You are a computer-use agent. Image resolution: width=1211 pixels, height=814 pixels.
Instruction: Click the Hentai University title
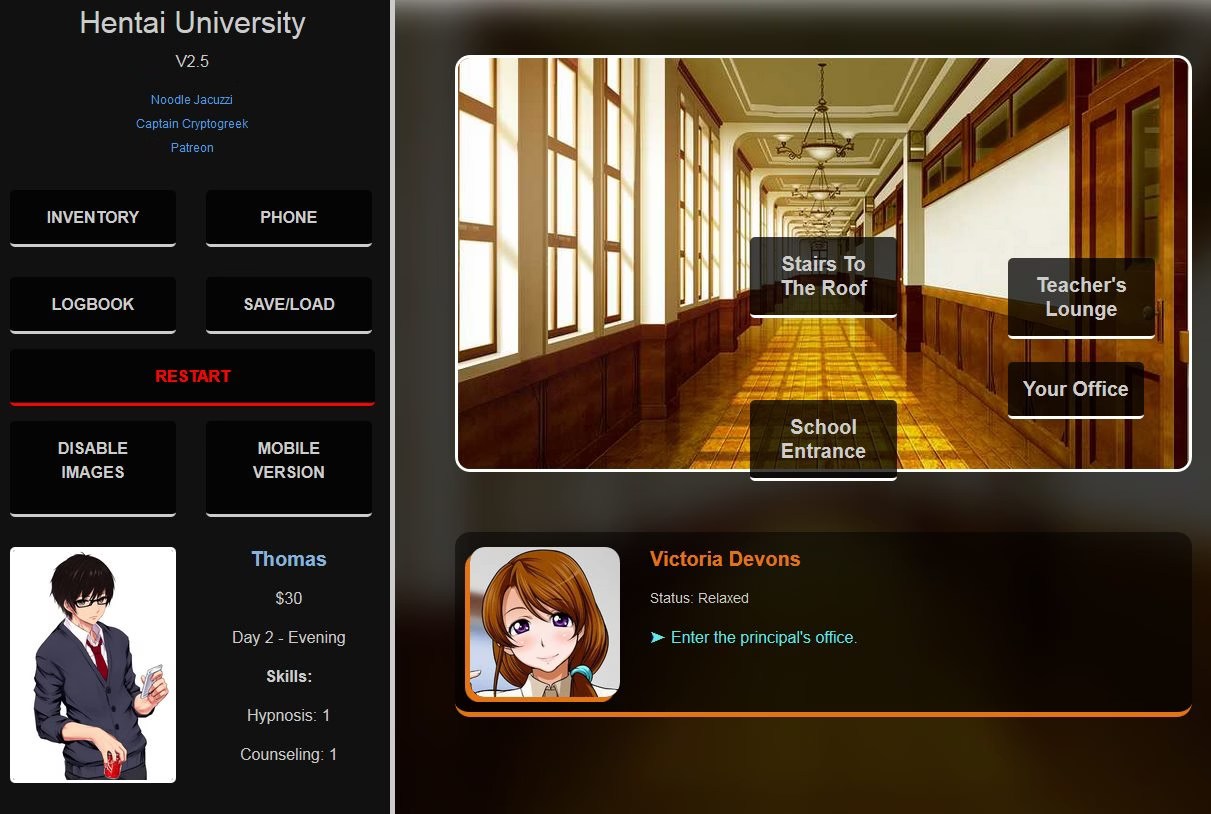coord(192,23)
